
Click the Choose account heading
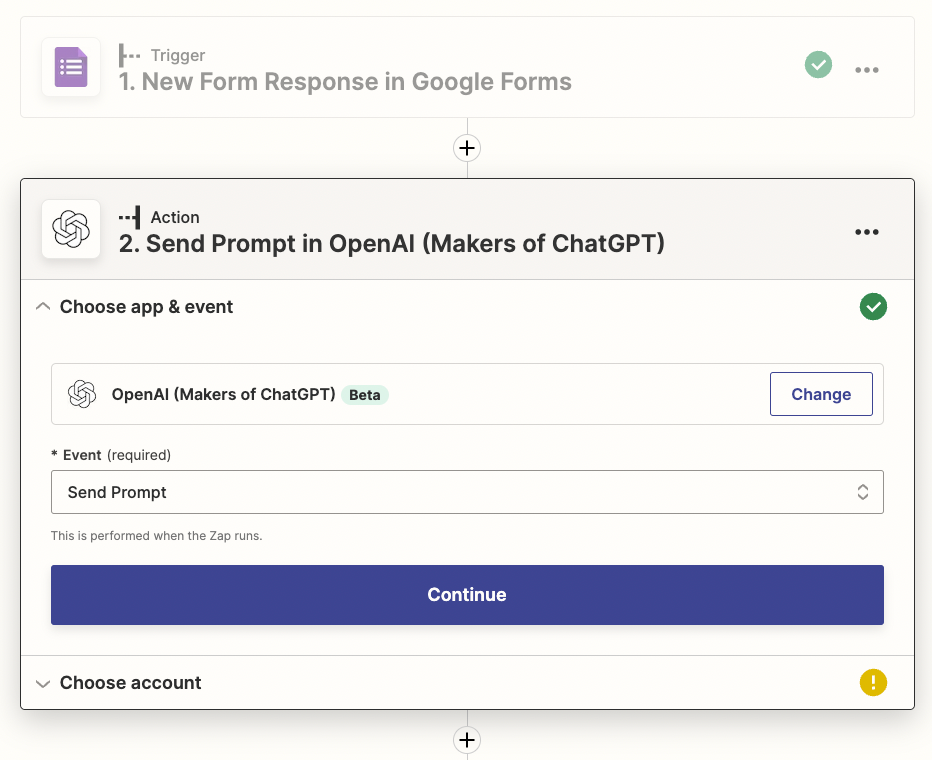pyautogui.click(x=131, y=683)
